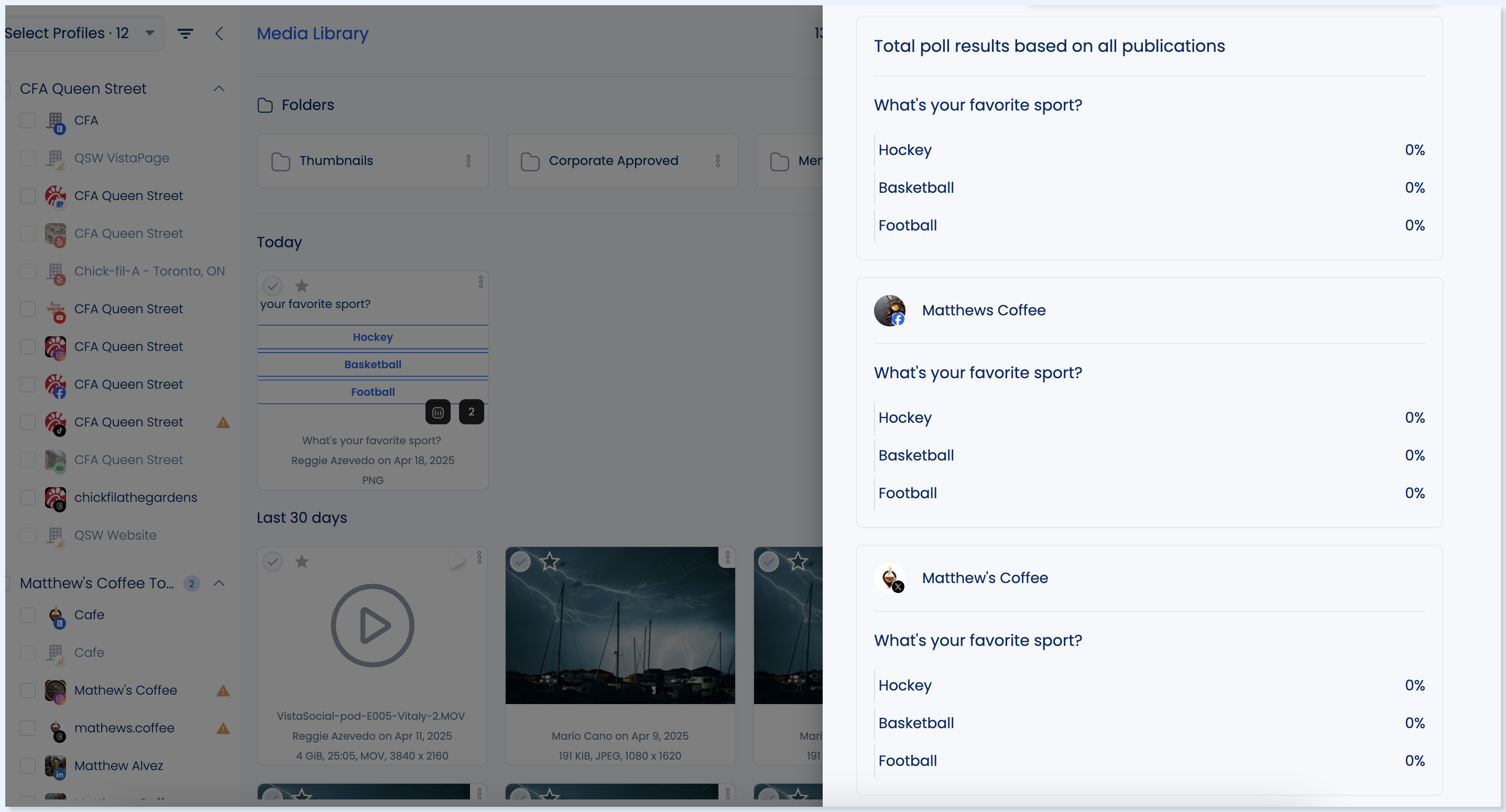Tick the QSW VistaPage checkbox
Image resolution: width=1506 pixels, height=812 pixels.
[27, 158]
